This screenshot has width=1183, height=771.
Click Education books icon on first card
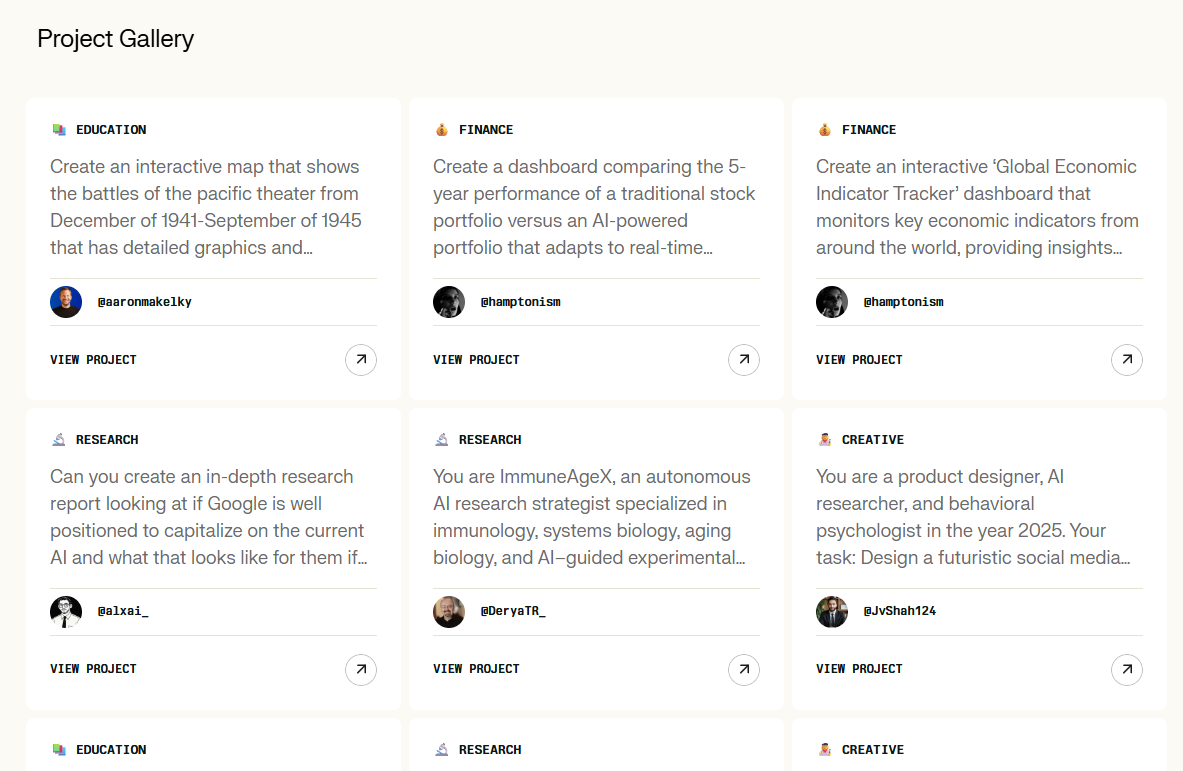[59, 130]
